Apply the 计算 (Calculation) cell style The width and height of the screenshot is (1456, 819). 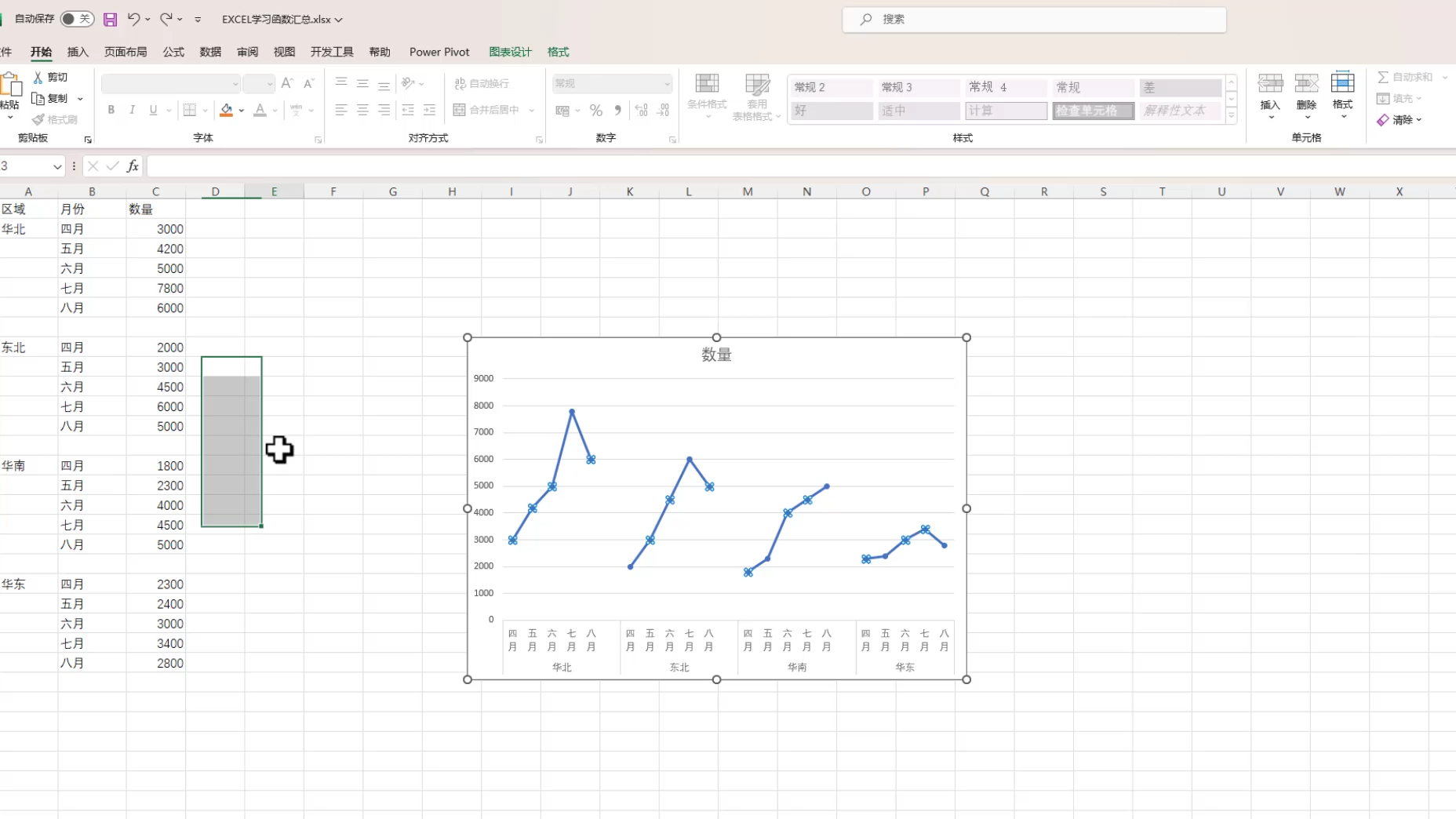coord(1006,111)
